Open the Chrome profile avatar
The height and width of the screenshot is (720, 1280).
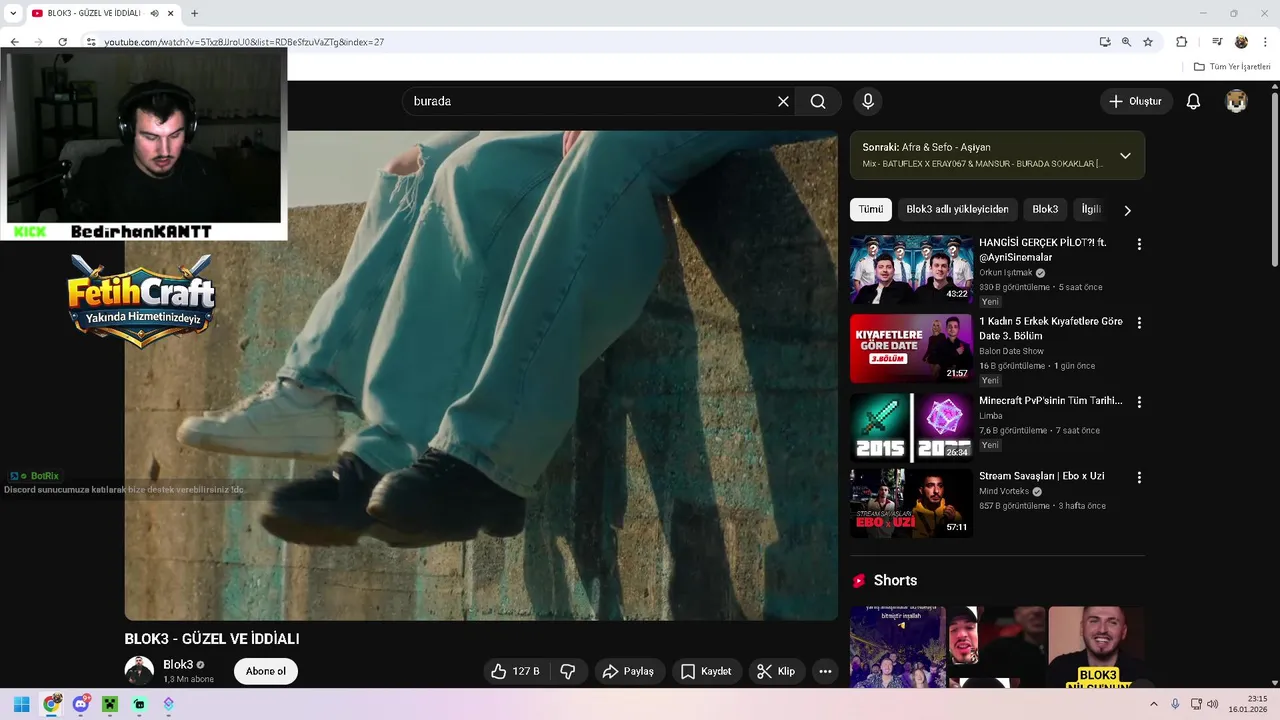(x=1241, y=42)
